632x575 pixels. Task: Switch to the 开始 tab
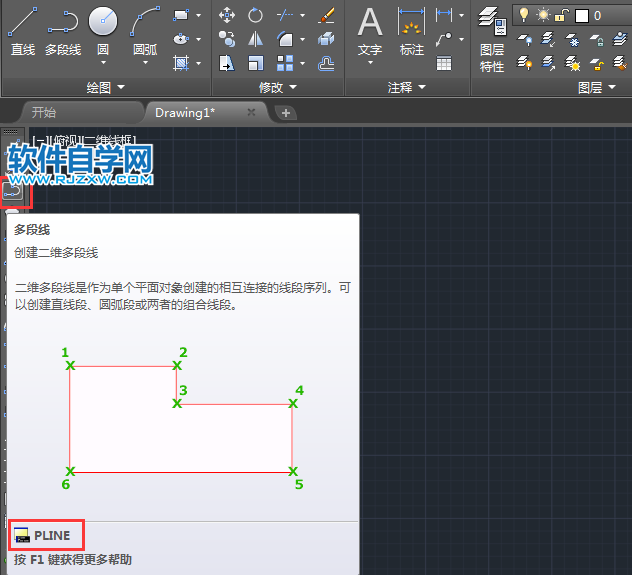[44, 113]
